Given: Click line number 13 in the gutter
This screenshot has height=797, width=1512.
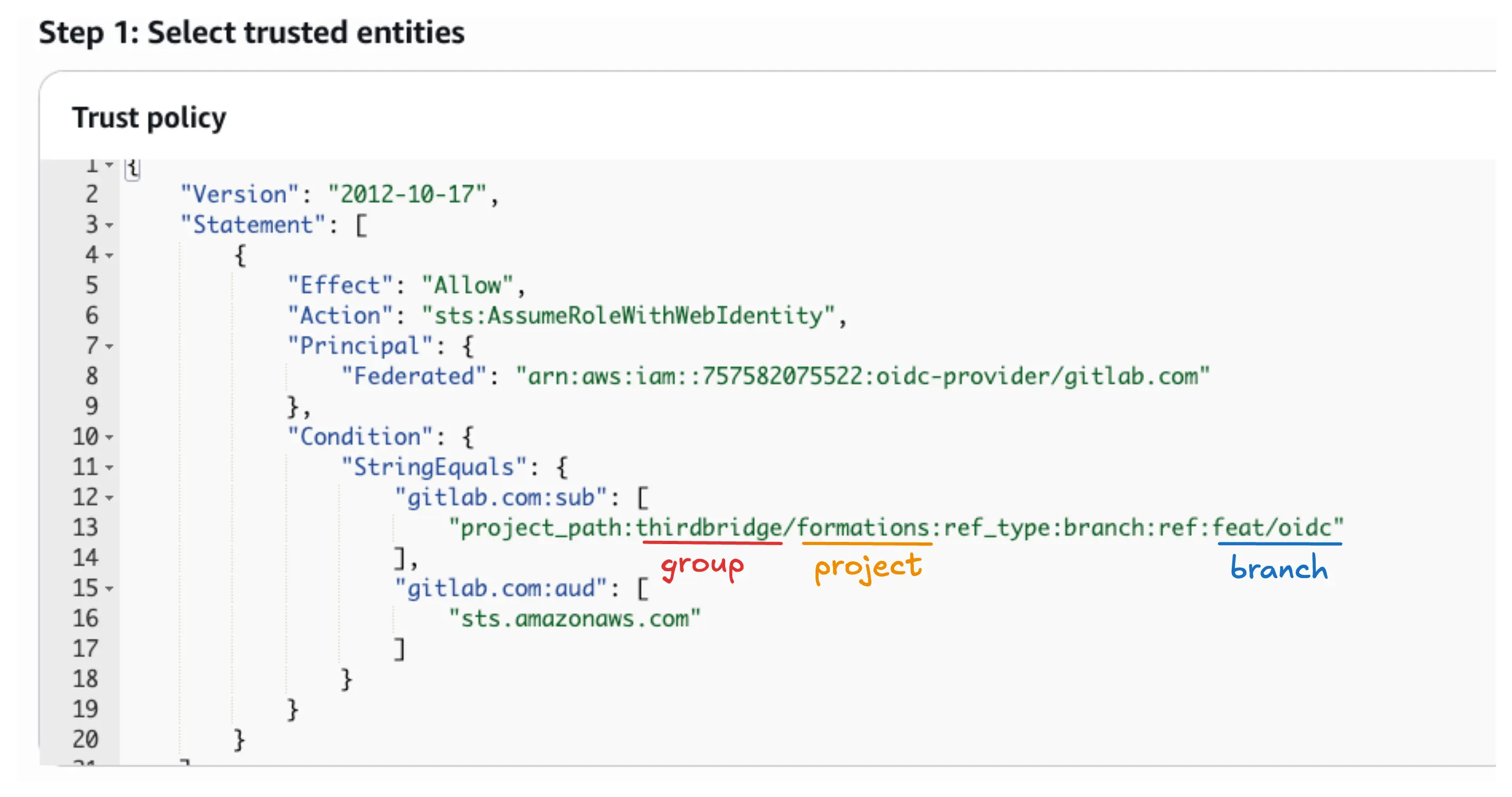Looking at the screenshot, I should coord(86,527).
